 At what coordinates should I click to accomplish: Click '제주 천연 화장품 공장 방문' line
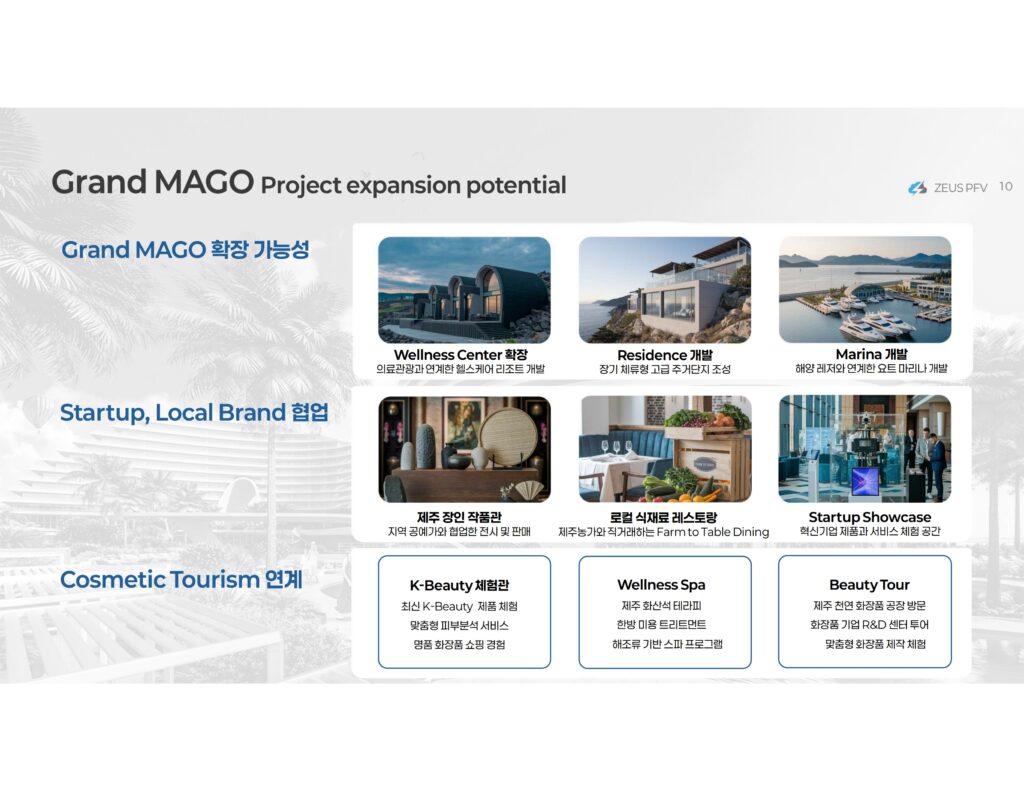click(x=869, y=605)
